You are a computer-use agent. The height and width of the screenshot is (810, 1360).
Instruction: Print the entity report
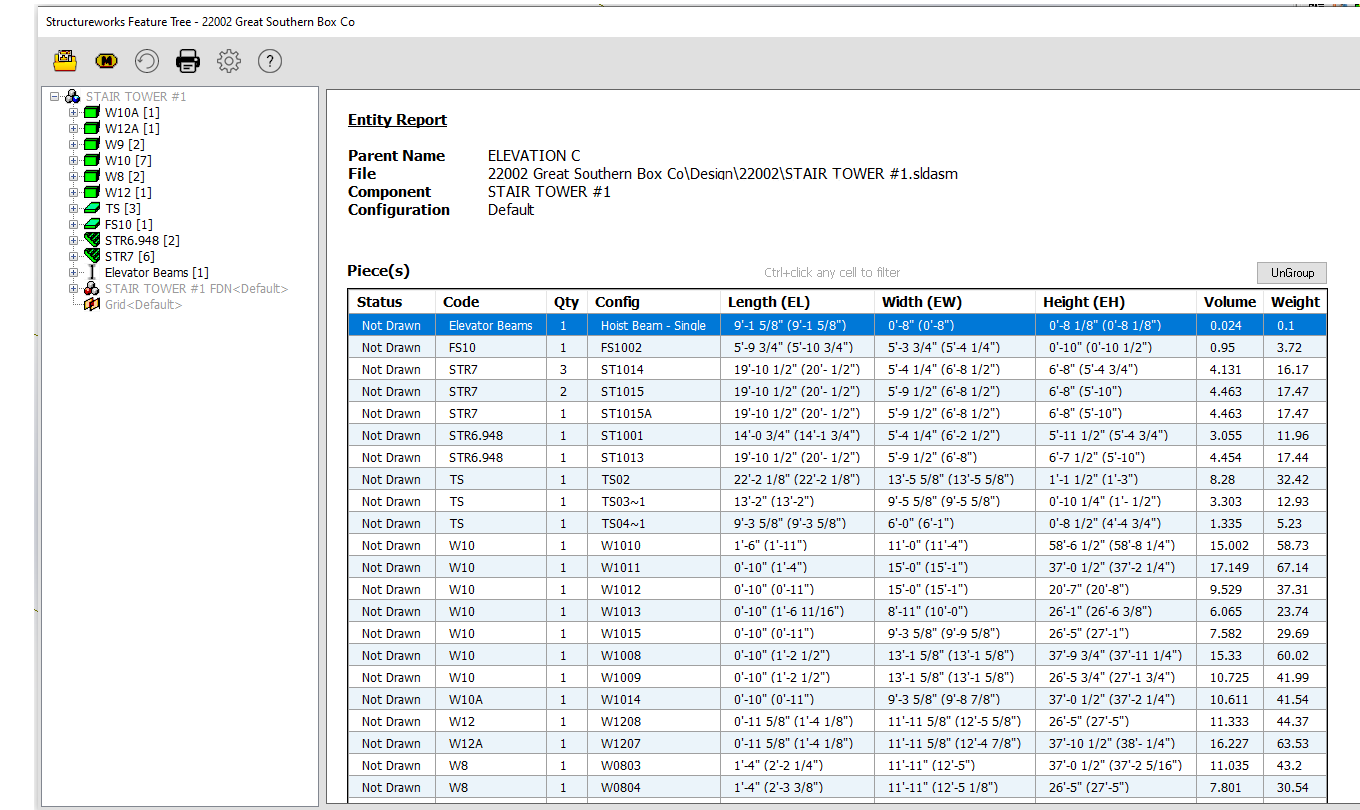point(188,61)
